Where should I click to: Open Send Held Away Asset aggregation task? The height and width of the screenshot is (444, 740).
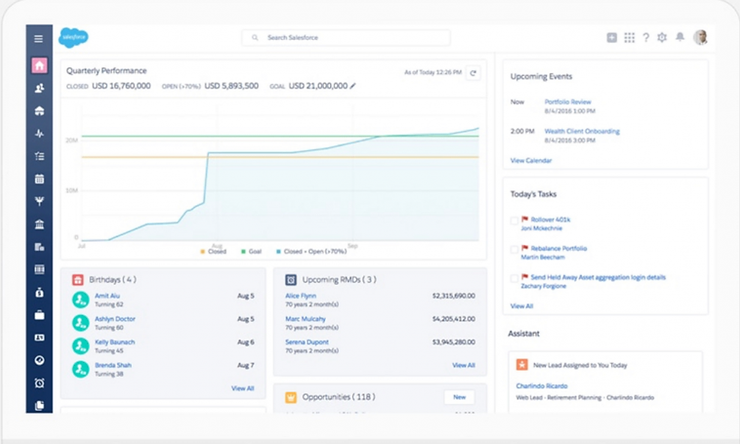pos(598,277)
